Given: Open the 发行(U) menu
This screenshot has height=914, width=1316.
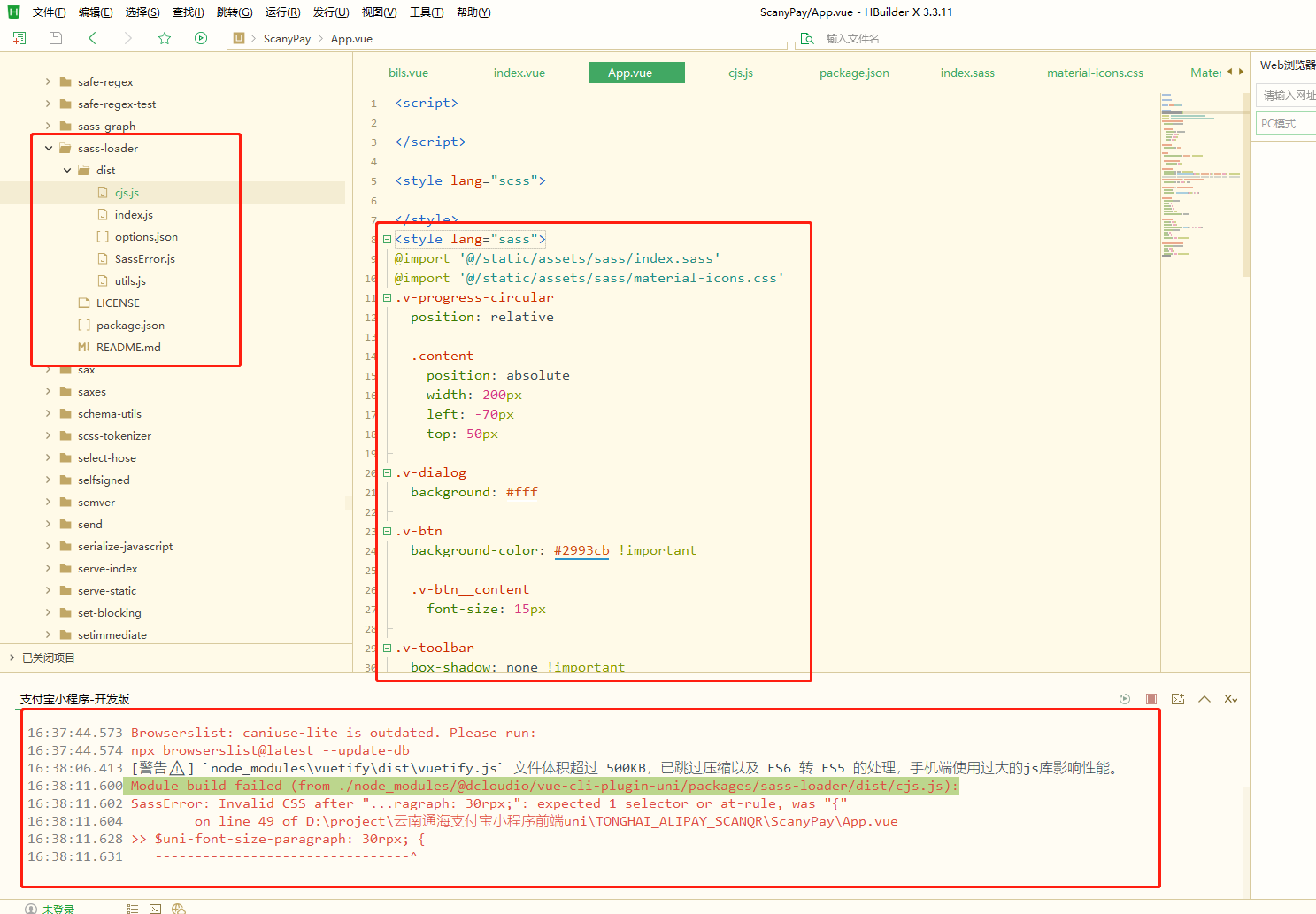Looking at the screenshot, I should coord(331,12).
